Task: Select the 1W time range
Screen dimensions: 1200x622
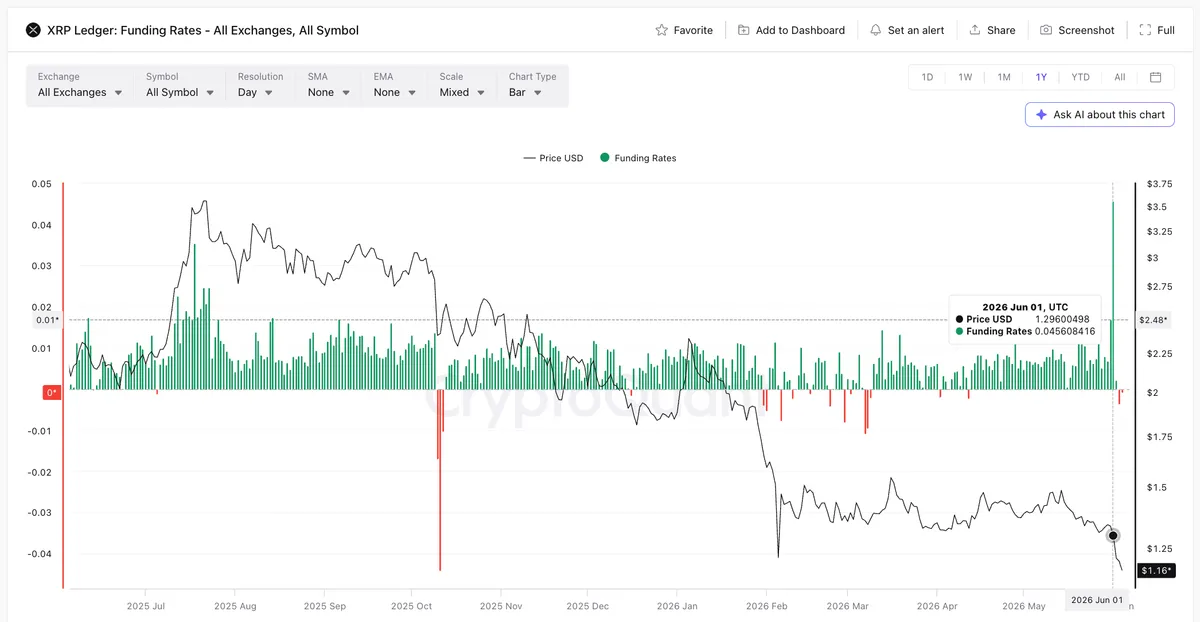Action: tap(965, 77)
